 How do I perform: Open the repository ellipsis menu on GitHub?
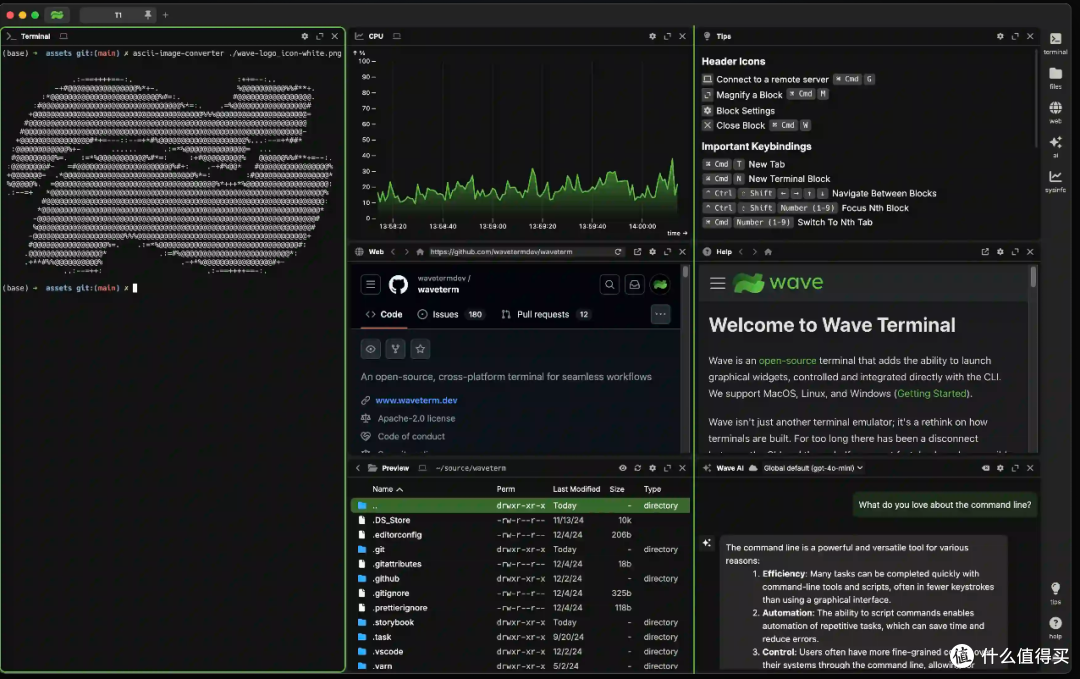[x=660, y=314]
